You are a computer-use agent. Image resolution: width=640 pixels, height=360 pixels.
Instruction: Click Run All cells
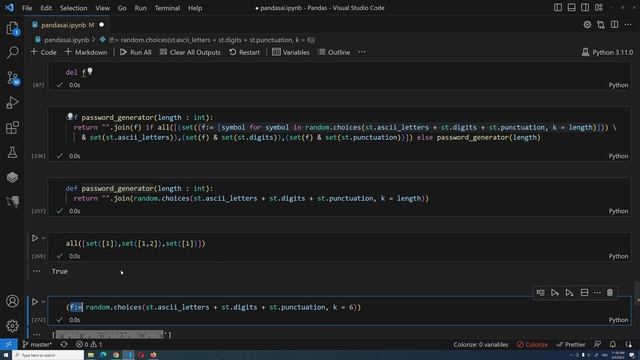pos(136,52)
